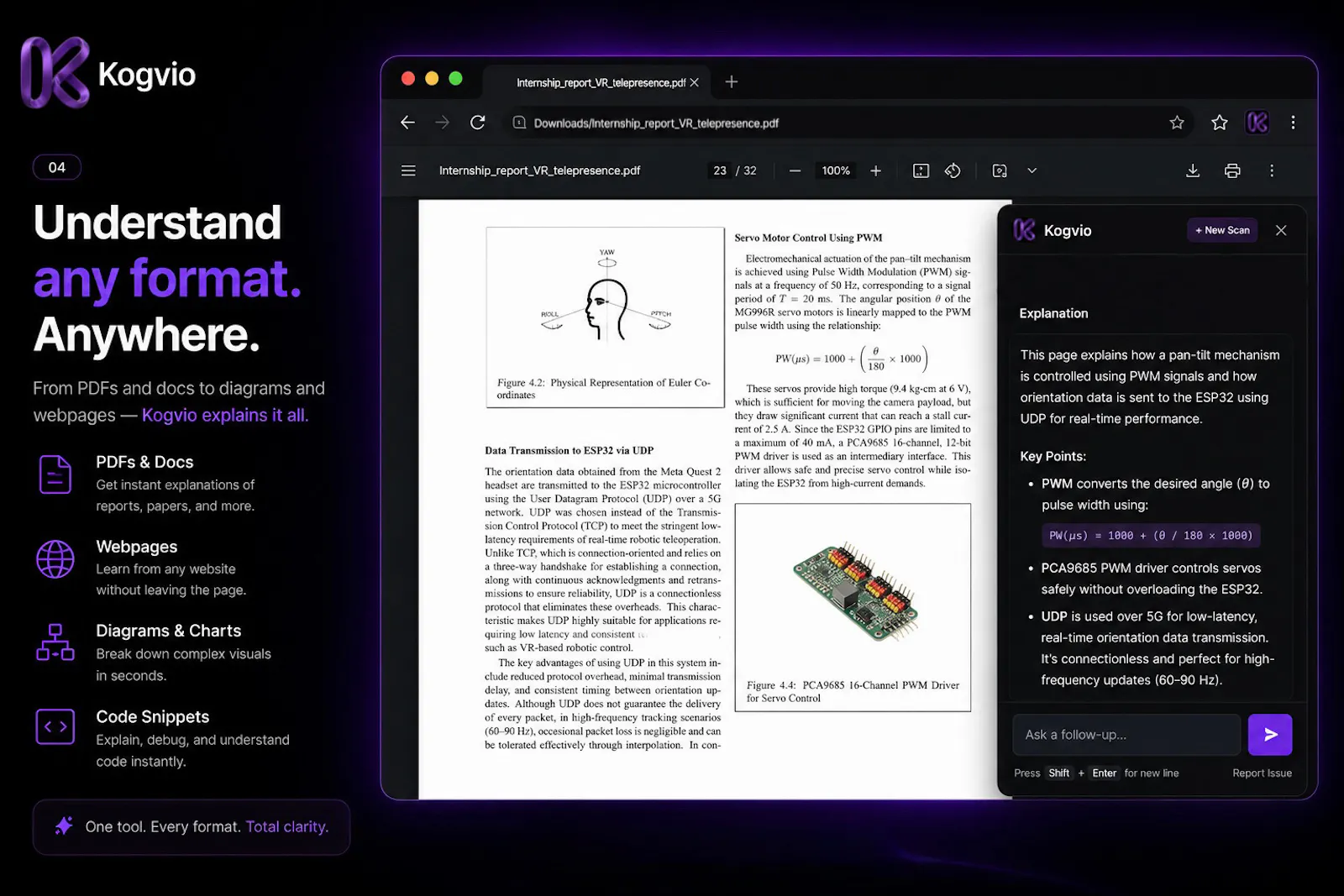Click the browser forward arrow
Image resolution: width=1344 pixels, height=896 pixels.
442,123
